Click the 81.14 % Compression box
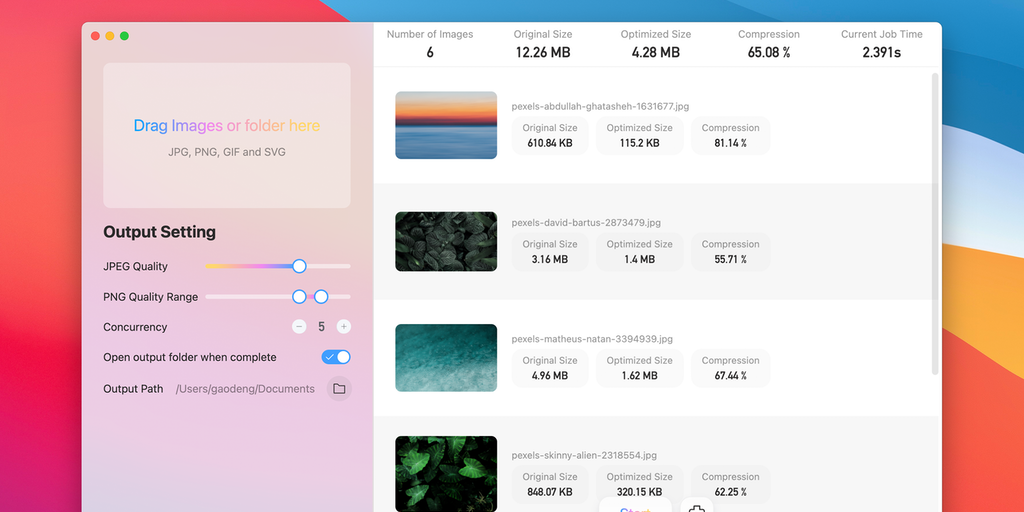 pos(730,135)
